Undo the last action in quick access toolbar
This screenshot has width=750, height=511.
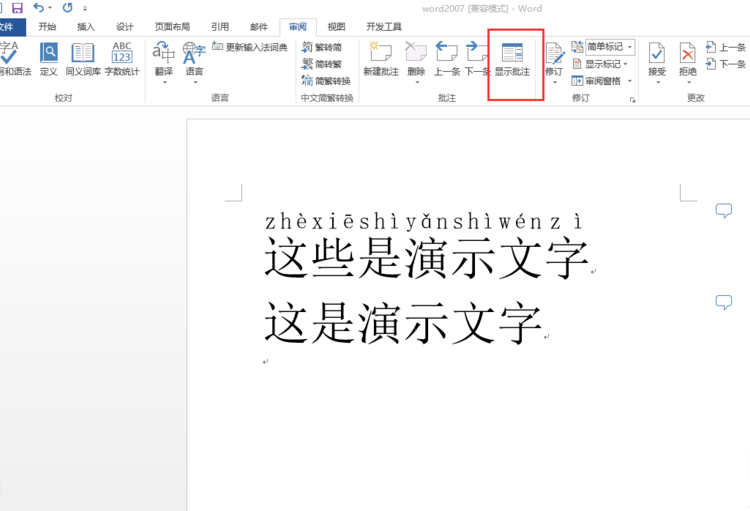coord(38,8)
